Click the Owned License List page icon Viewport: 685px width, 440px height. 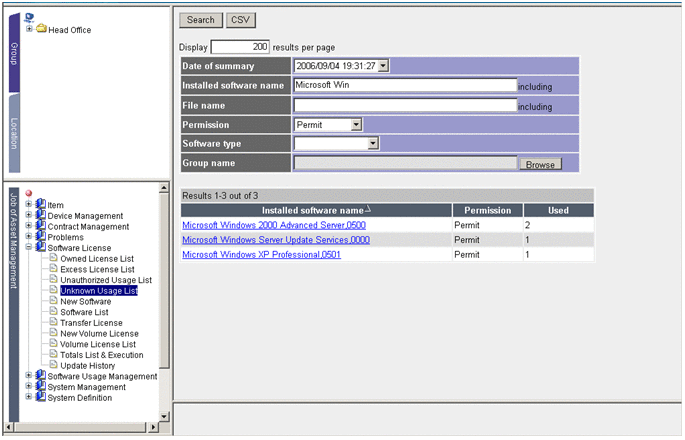click(53, 259)
